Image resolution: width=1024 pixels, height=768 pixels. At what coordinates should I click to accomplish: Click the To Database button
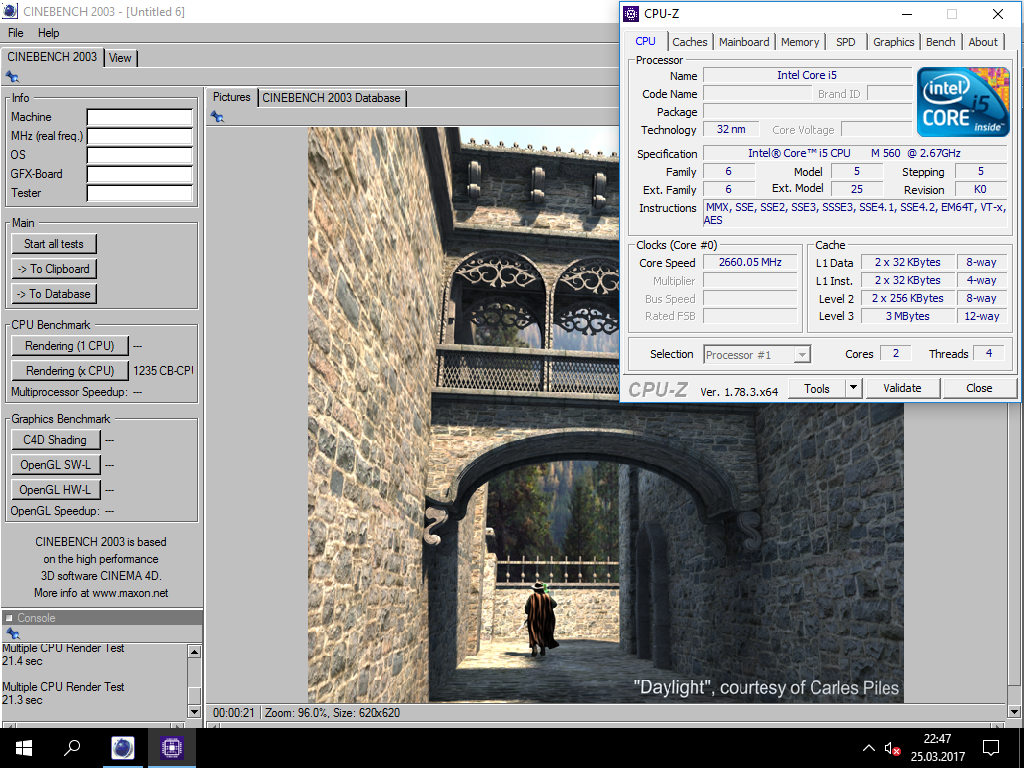(x=54, y=294)
